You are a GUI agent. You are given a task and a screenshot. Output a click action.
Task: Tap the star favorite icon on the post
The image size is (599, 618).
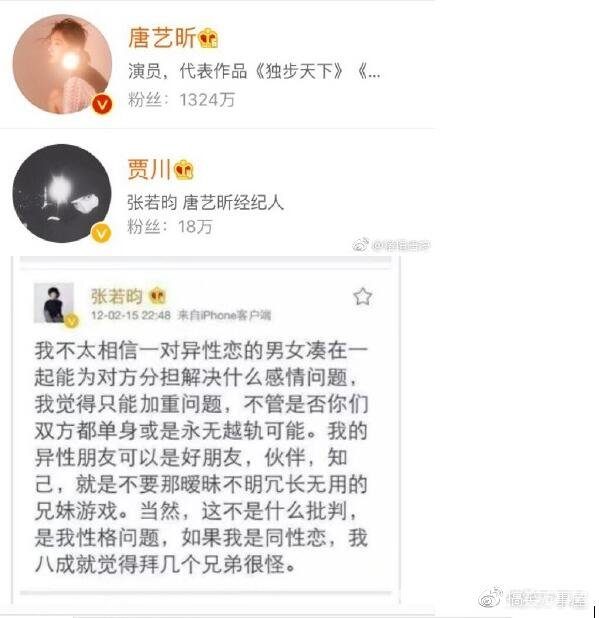point(362,297)
